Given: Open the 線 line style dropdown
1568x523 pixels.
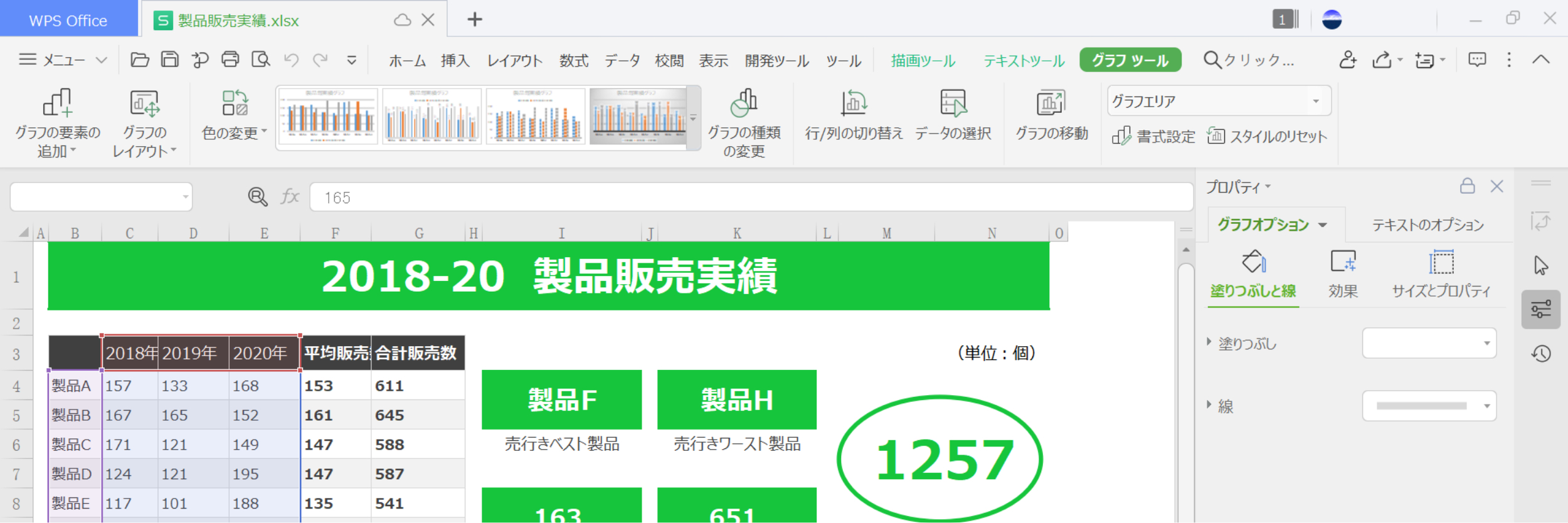Looking at the screenshot, I should click(1429, 406).
